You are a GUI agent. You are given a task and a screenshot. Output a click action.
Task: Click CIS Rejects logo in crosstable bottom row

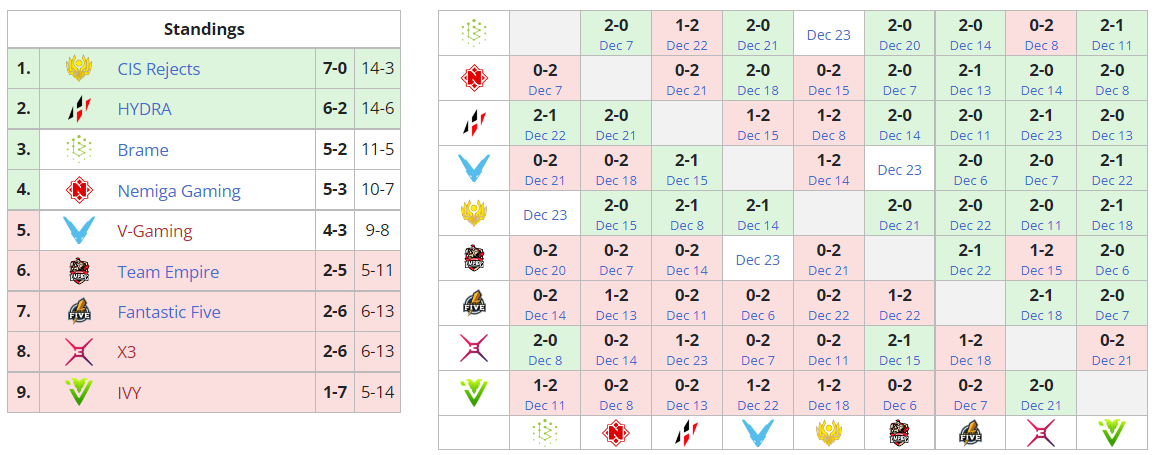829,433
